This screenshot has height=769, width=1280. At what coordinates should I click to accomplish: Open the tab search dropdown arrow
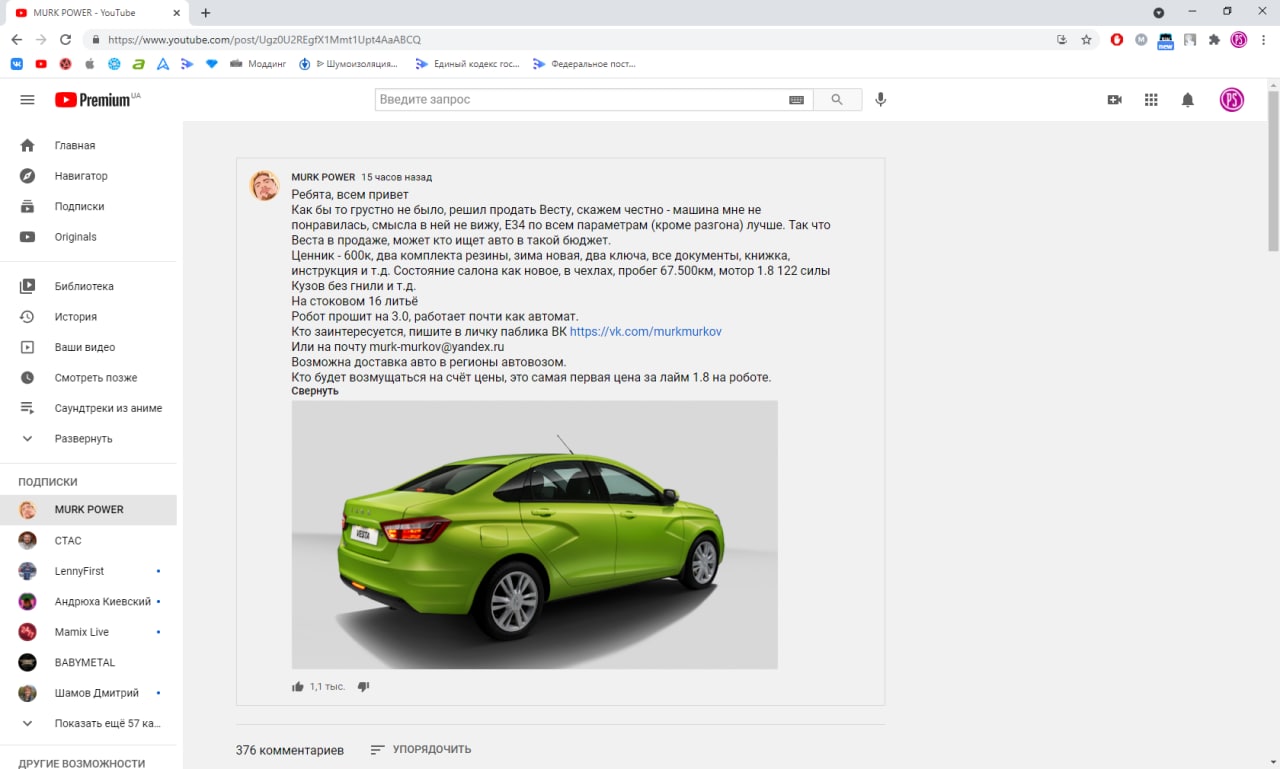(1159, 13)
